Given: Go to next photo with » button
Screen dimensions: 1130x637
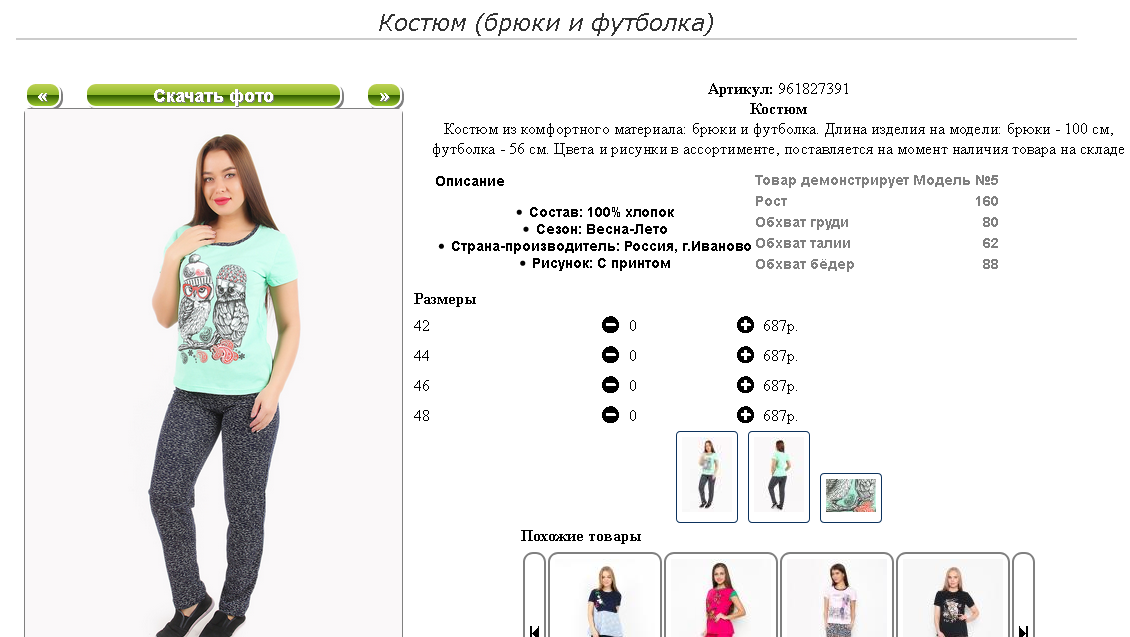Looking at the screenshot, I should click(x=385, y=96).
